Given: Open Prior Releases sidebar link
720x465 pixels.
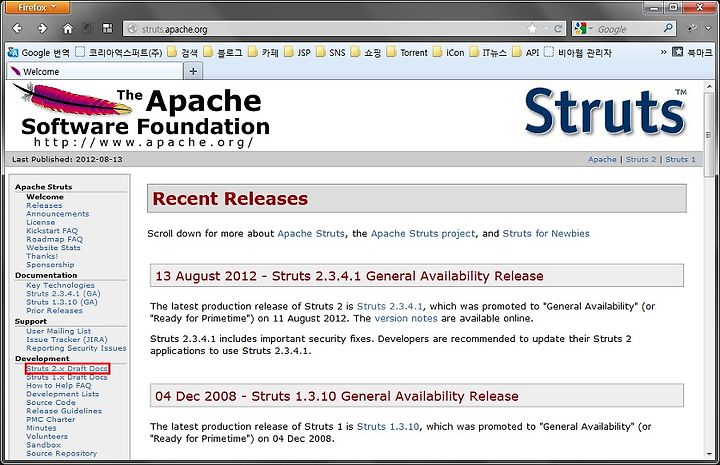Looking at the screenshot, I should (54, 311).
